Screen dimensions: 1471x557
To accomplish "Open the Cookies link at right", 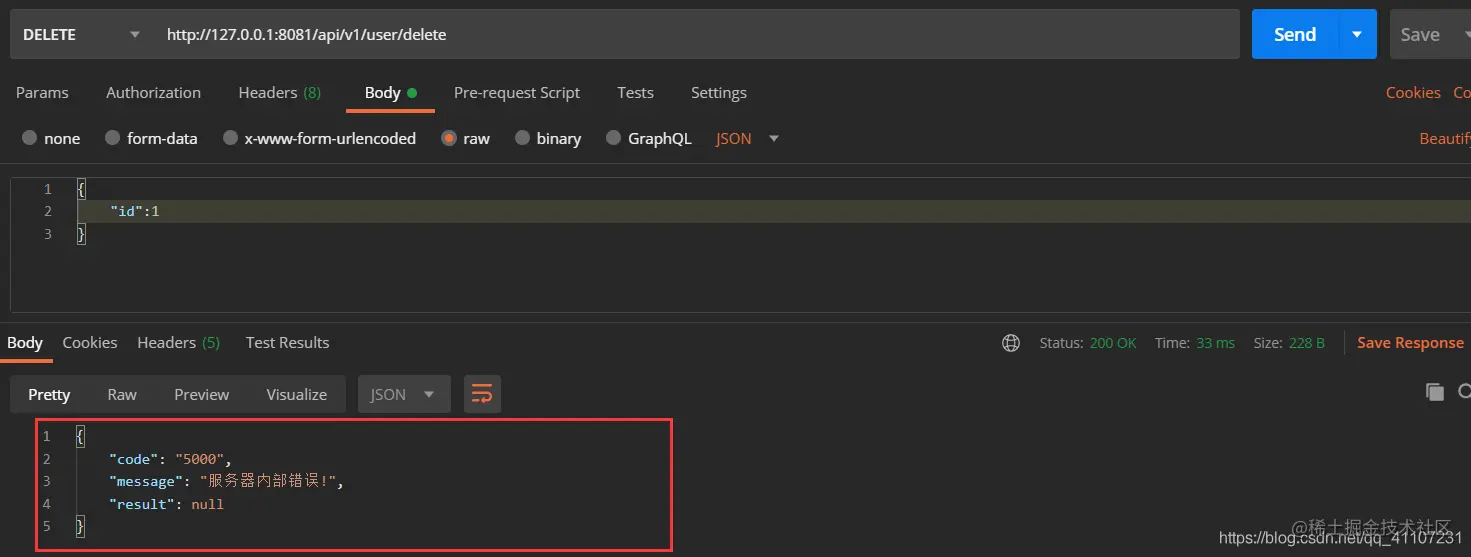I will 1412,92.
